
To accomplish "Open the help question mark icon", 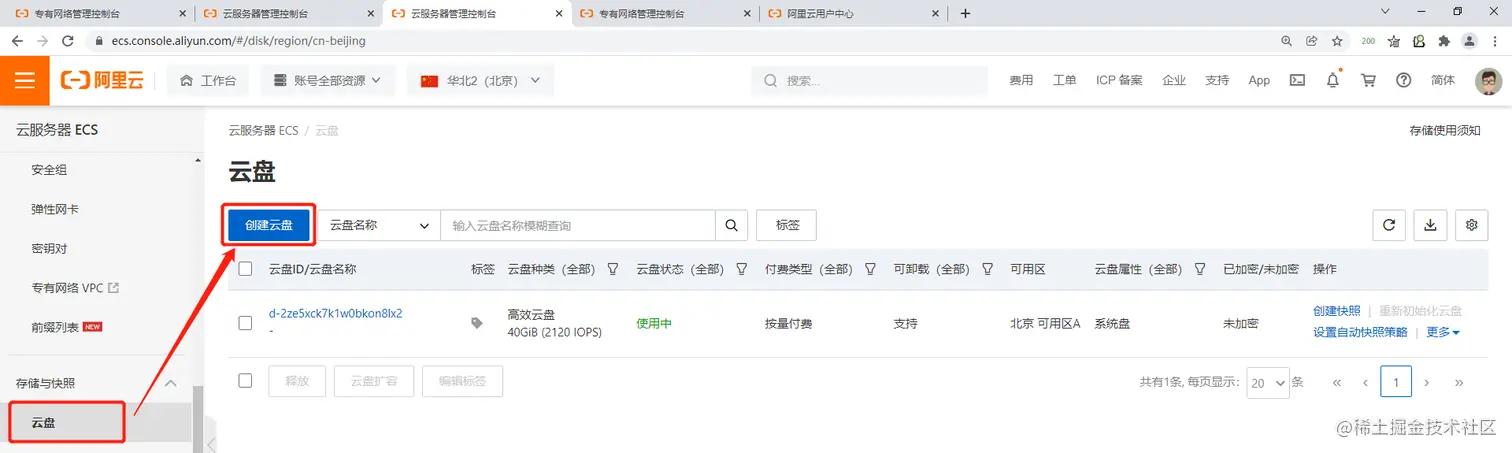I will point(1403,81).
